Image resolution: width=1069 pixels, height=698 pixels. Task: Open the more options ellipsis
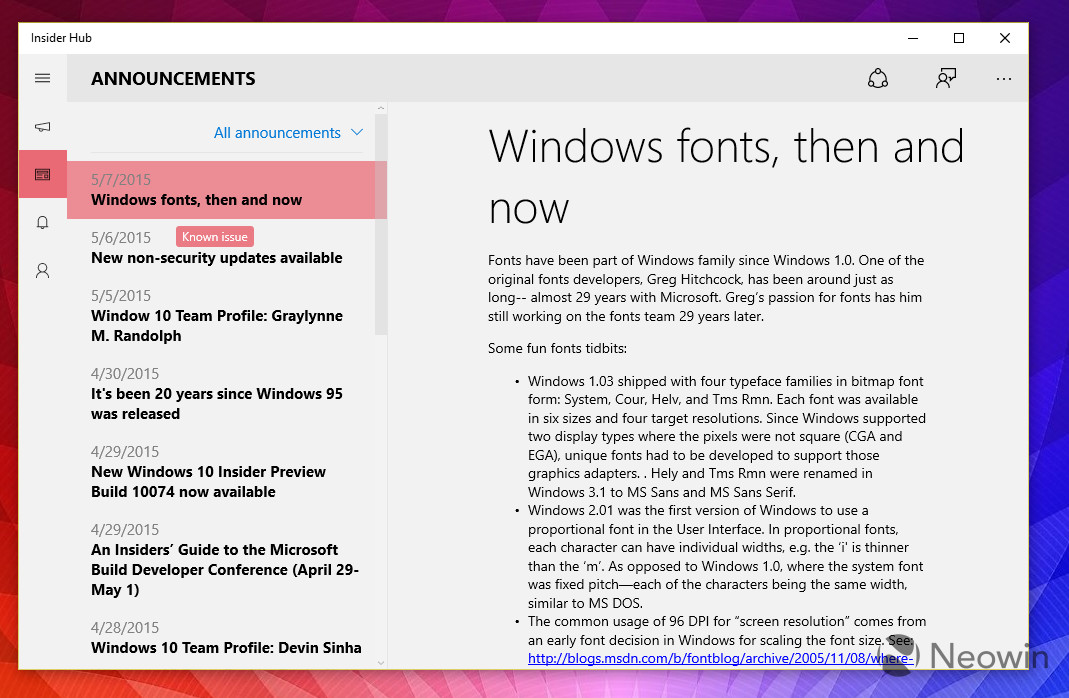[1004, 79]
